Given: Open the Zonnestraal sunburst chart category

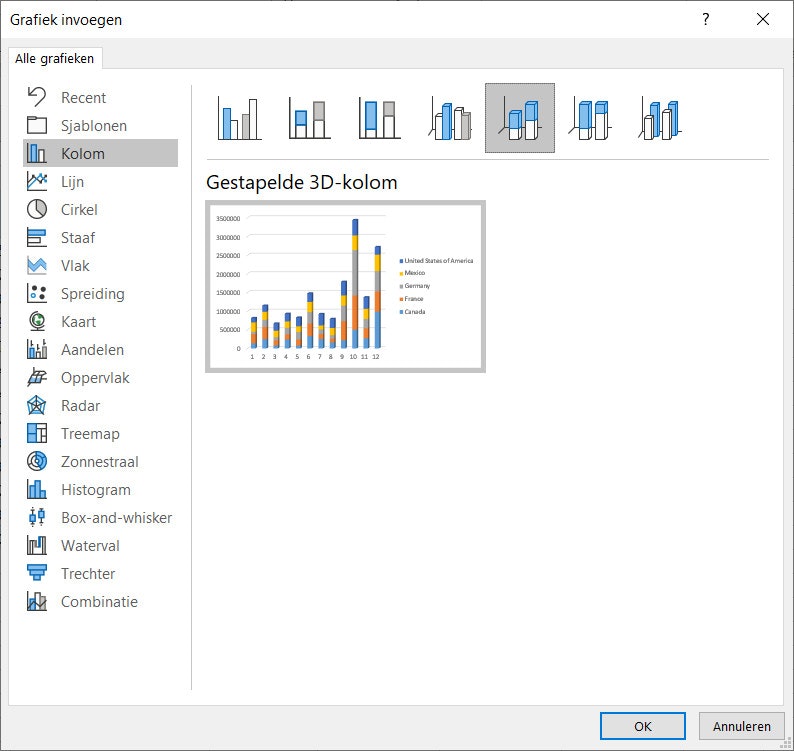Looking at the screenshot, I should (x=100, y=461).
